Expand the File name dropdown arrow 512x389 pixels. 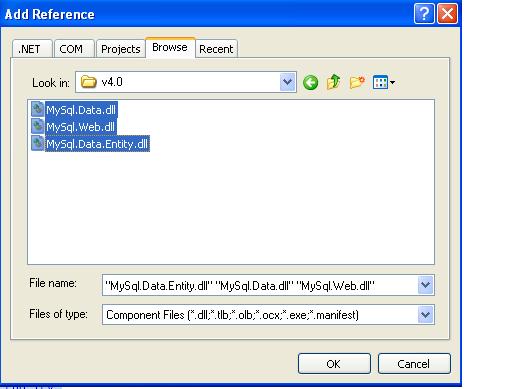(426, 285)
